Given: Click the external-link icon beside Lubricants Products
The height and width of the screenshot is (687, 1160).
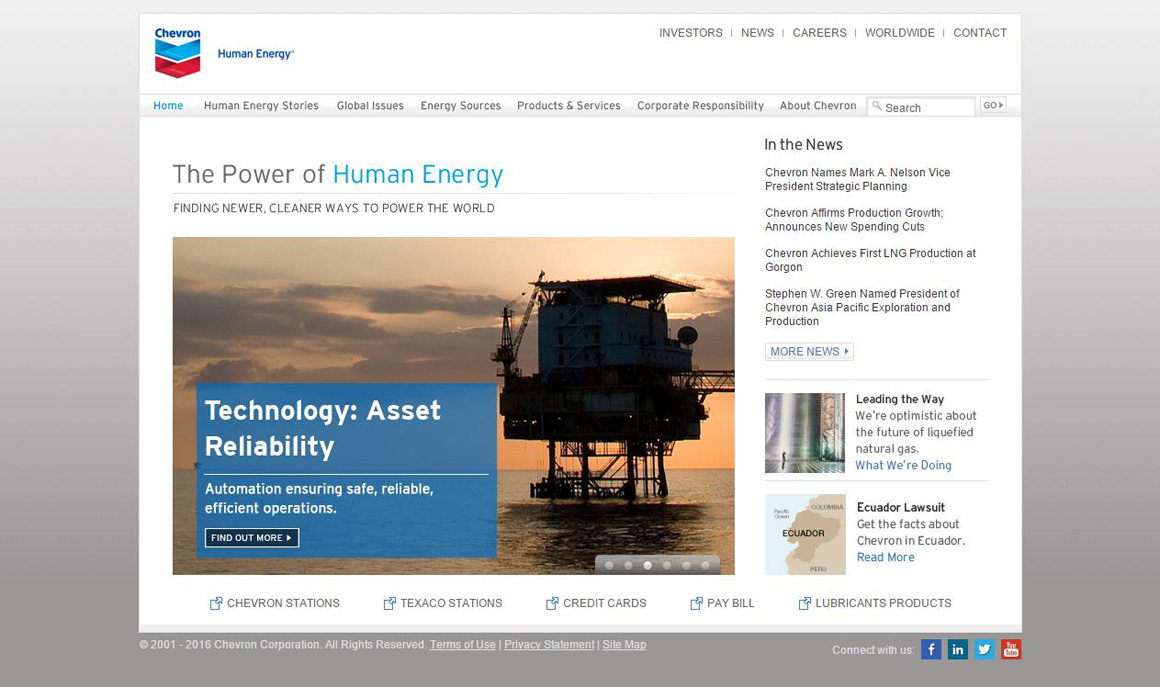Looking at the screenshot, I should pos(805,603).
